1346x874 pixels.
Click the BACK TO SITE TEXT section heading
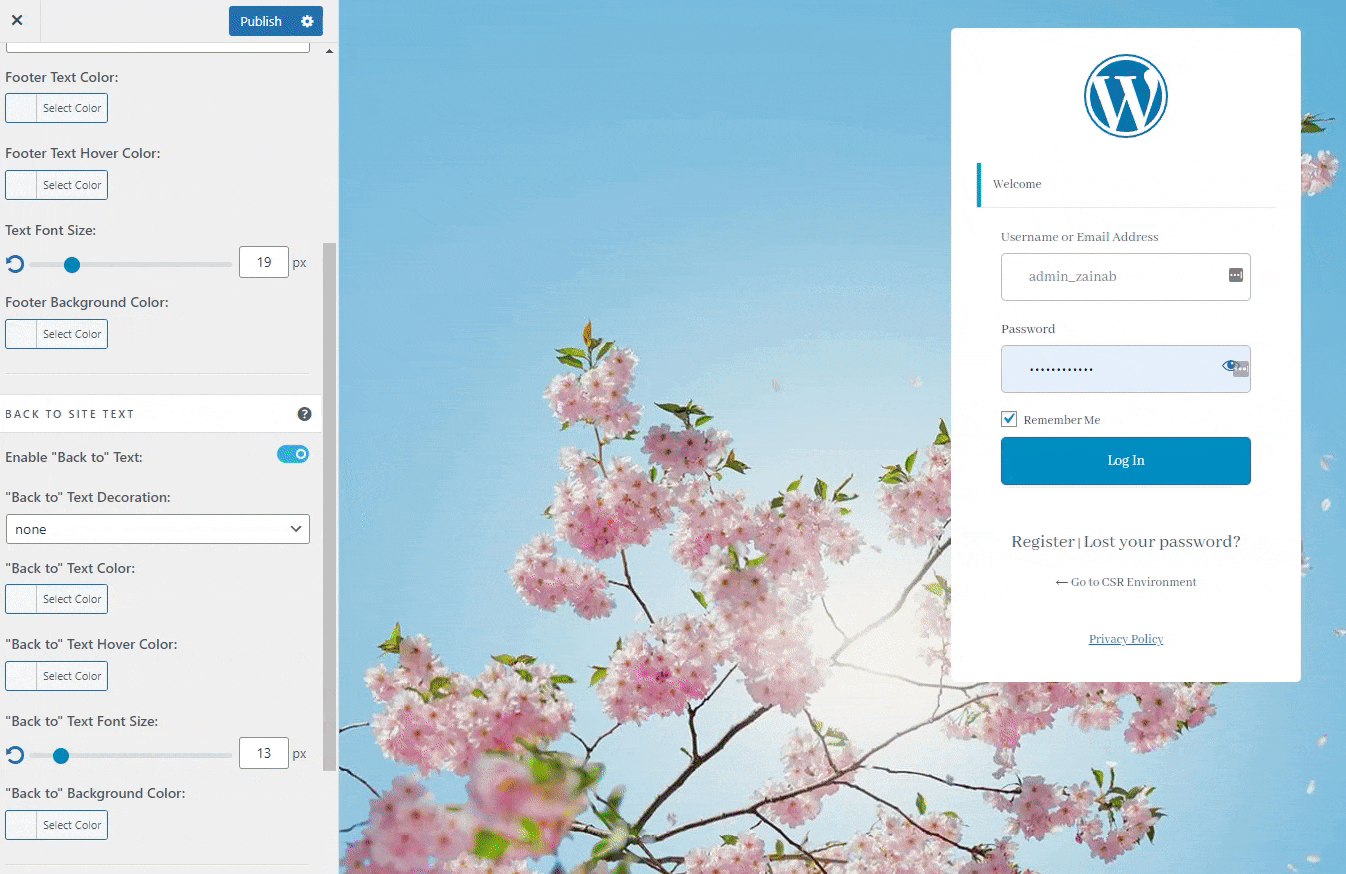70,414
